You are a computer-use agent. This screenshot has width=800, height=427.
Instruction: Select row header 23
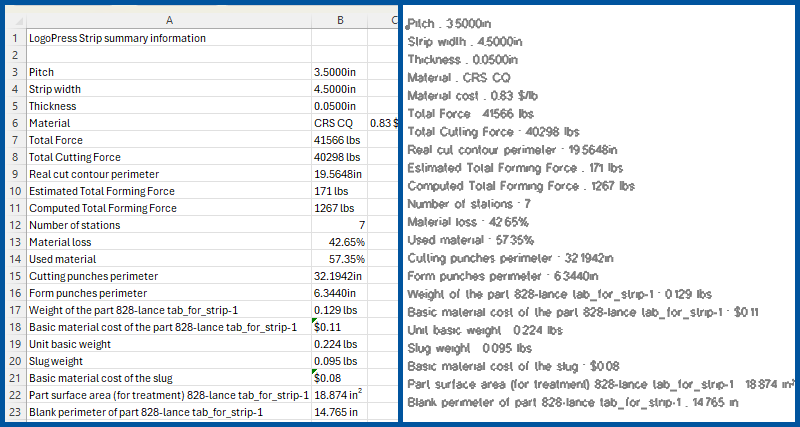coord(16,412)
